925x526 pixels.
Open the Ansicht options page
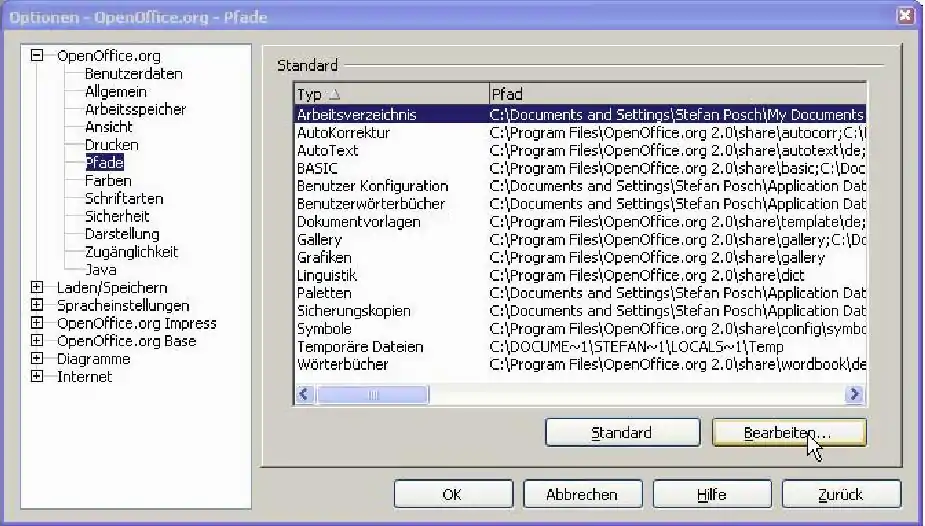tap(109, 127)
